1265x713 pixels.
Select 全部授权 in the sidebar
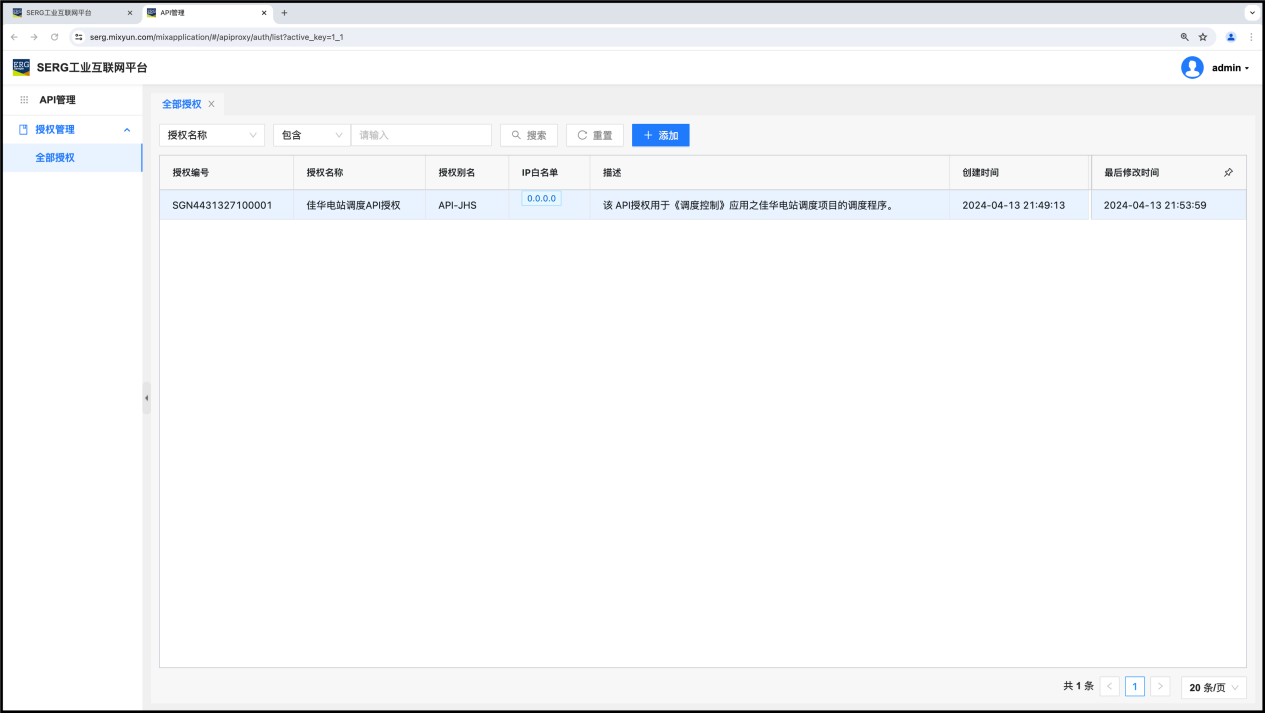click(55, 158)
